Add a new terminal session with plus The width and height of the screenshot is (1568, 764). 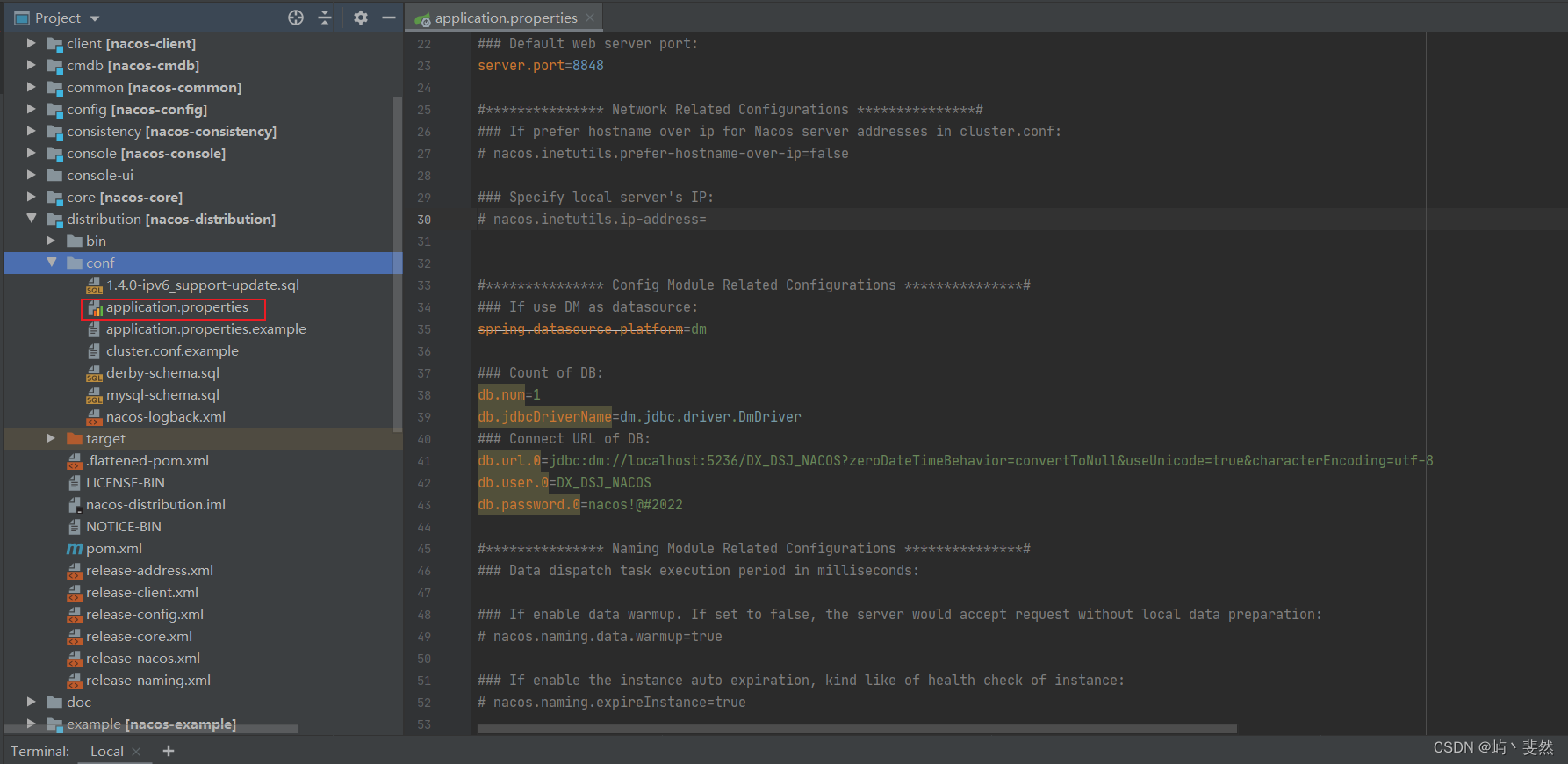[169, 751]
